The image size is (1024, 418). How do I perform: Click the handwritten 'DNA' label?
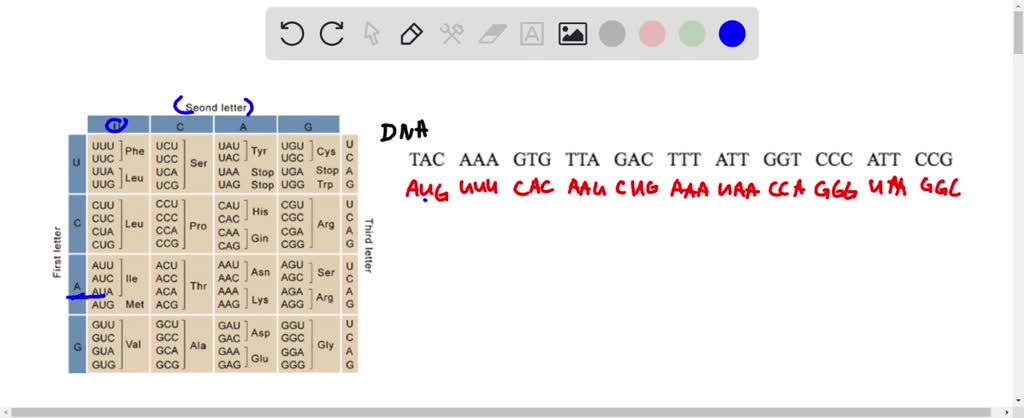coord(404,131)
